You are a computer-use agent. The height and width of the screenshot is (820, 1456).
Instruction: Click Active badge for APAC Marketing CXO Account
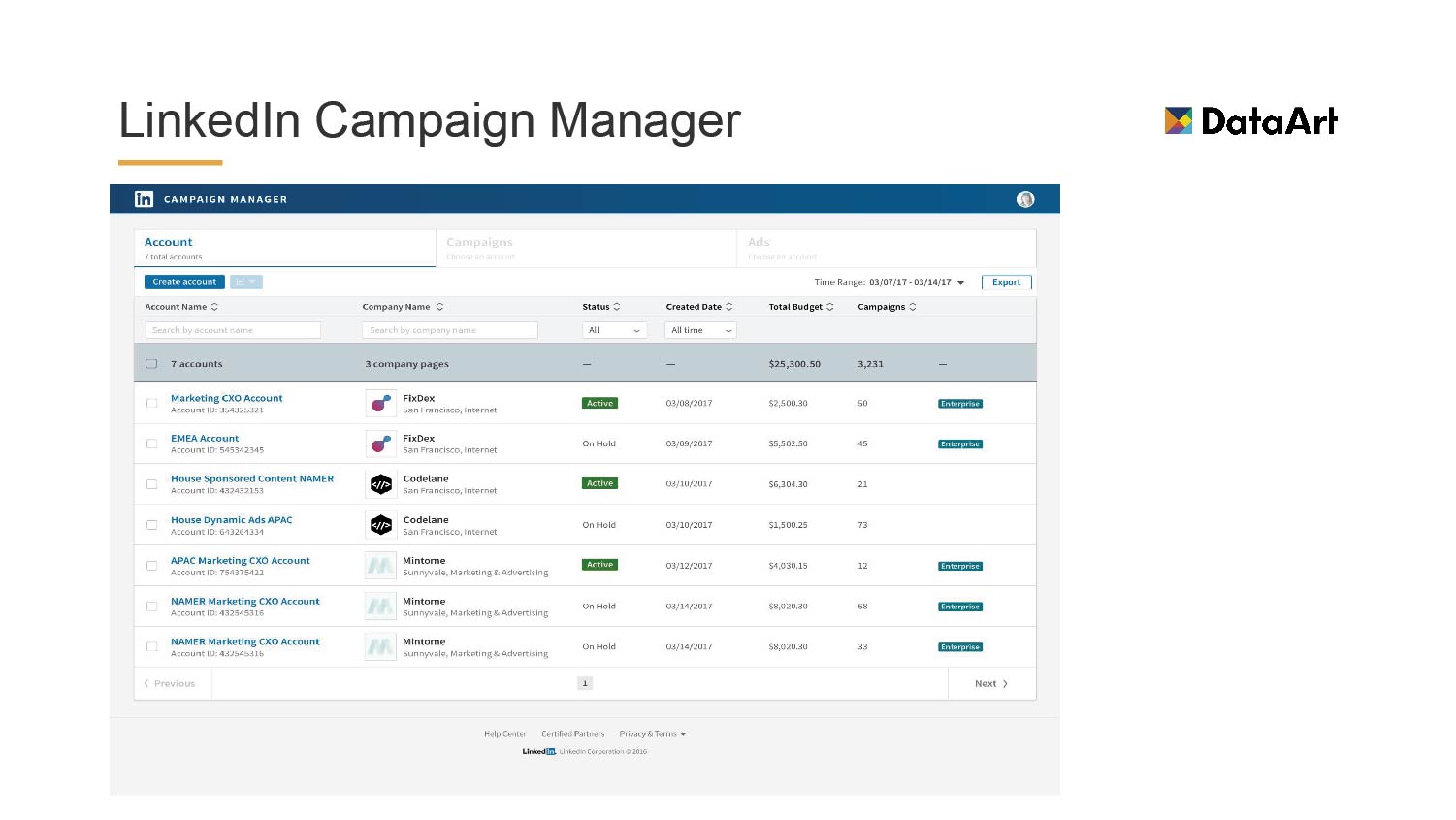pos(600,565)
